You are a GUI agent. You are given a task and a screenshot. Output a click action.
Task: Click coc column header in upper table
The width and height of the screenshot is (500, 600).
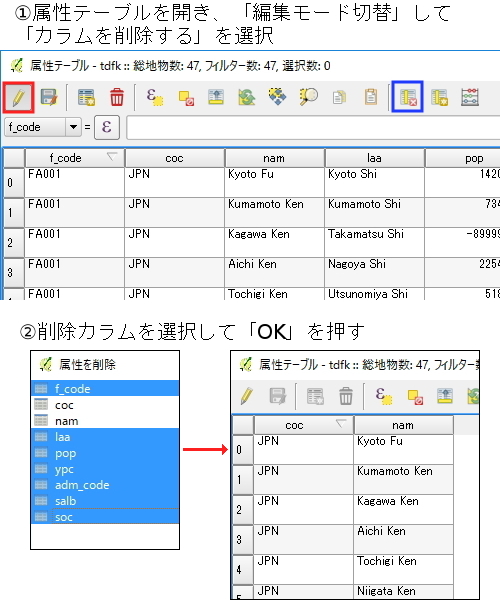coord(174,158)
